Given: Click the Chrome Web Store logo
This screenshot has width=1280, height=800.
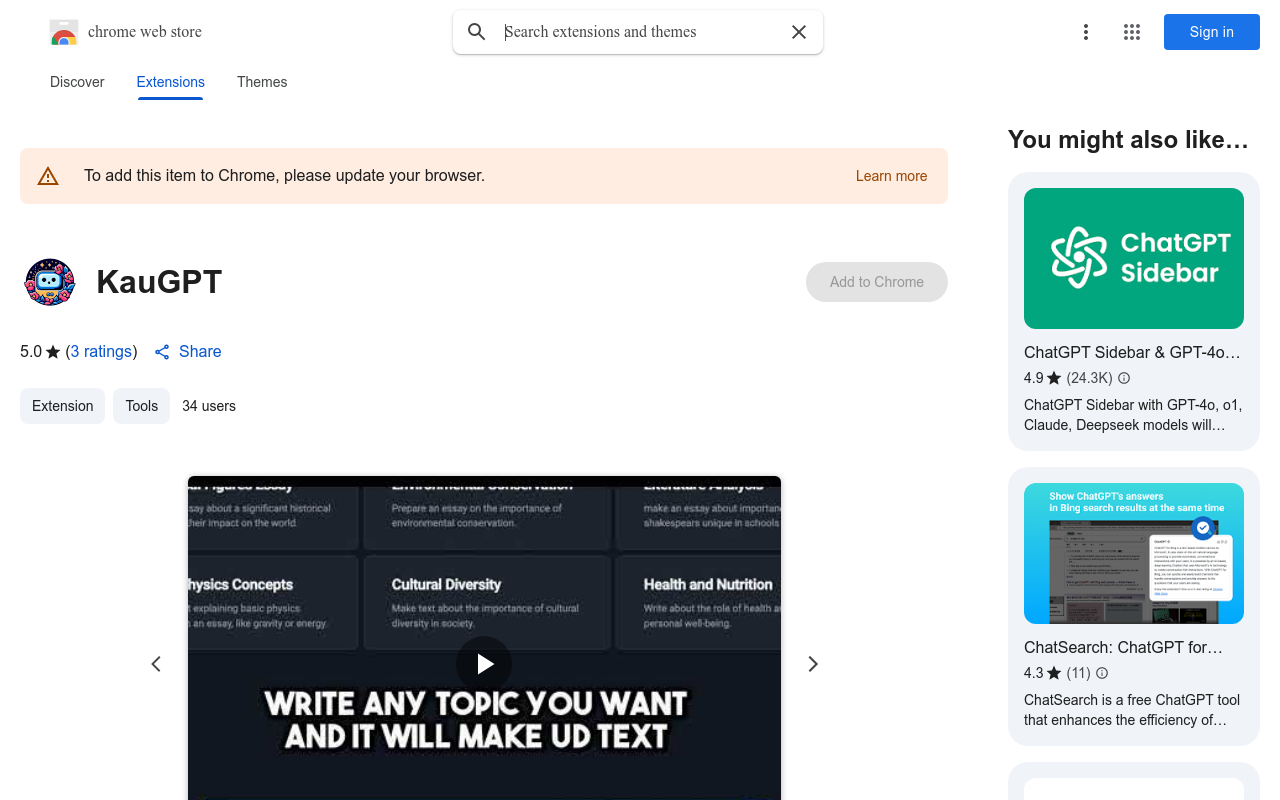Looking at the screenshot, I should 64,32.
